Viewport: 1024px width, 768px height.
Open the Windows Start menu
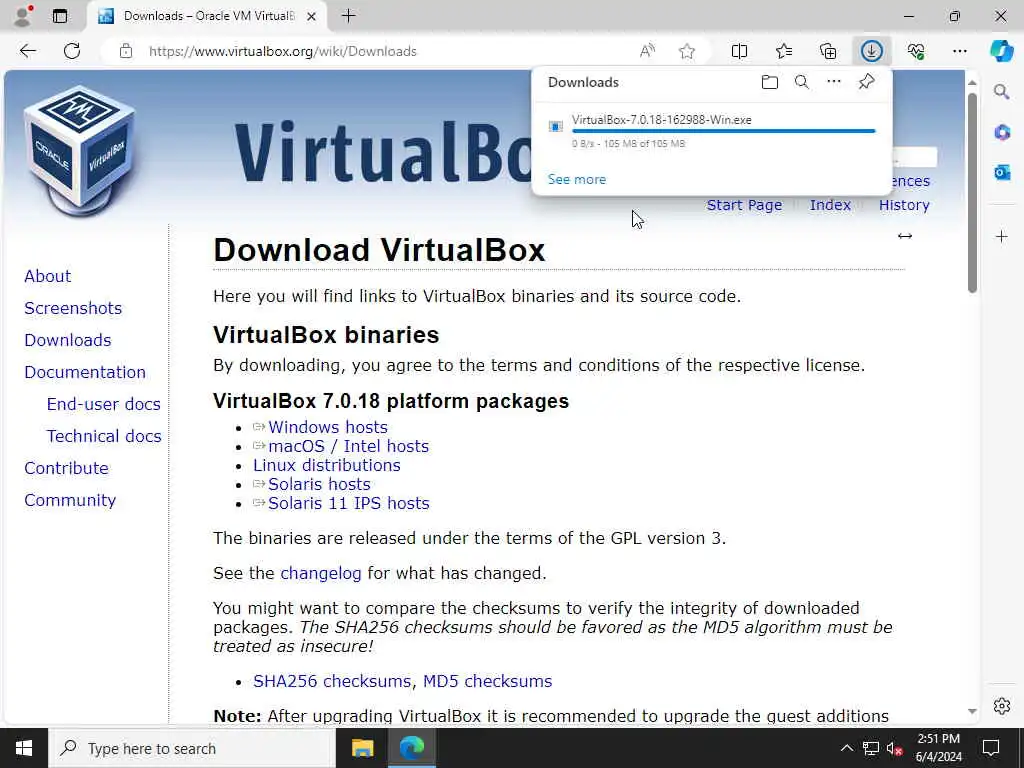pos(24,748)
